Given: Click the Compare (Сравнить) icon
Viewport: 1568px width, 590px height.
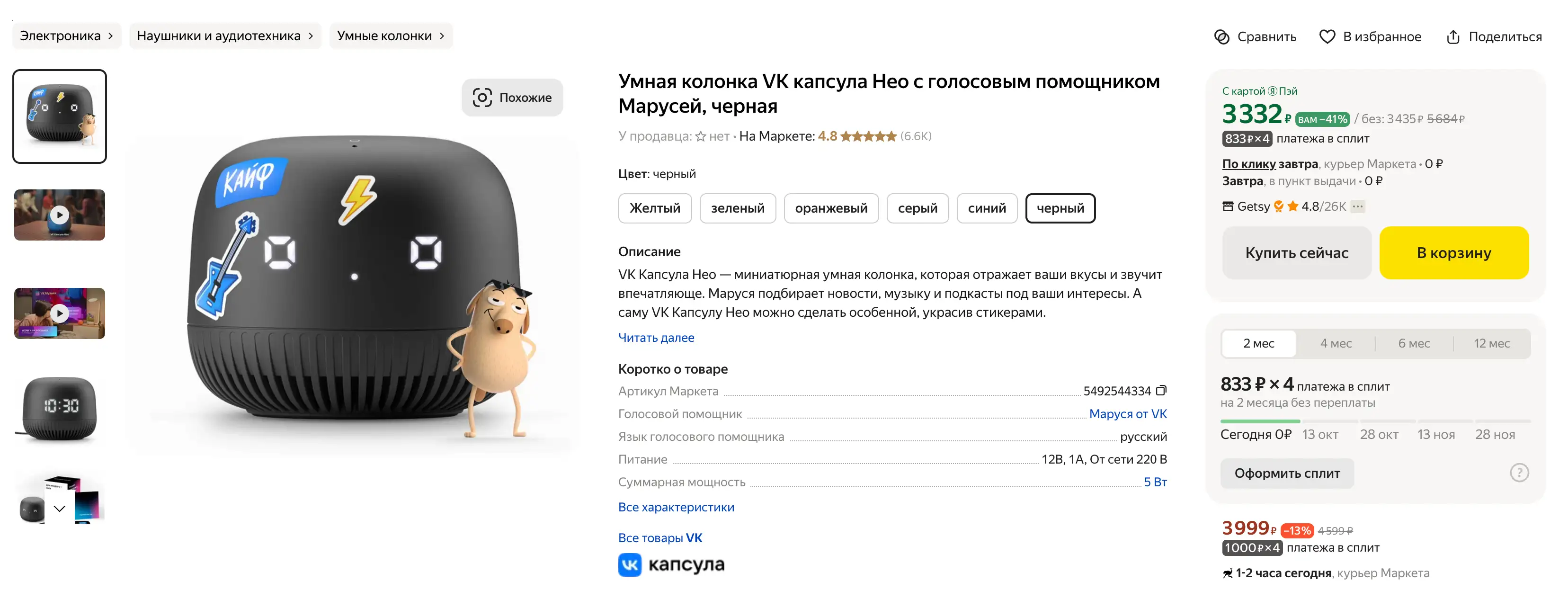Looking at the screenshot, I should pyautogui.click(x=1221, y=37).
